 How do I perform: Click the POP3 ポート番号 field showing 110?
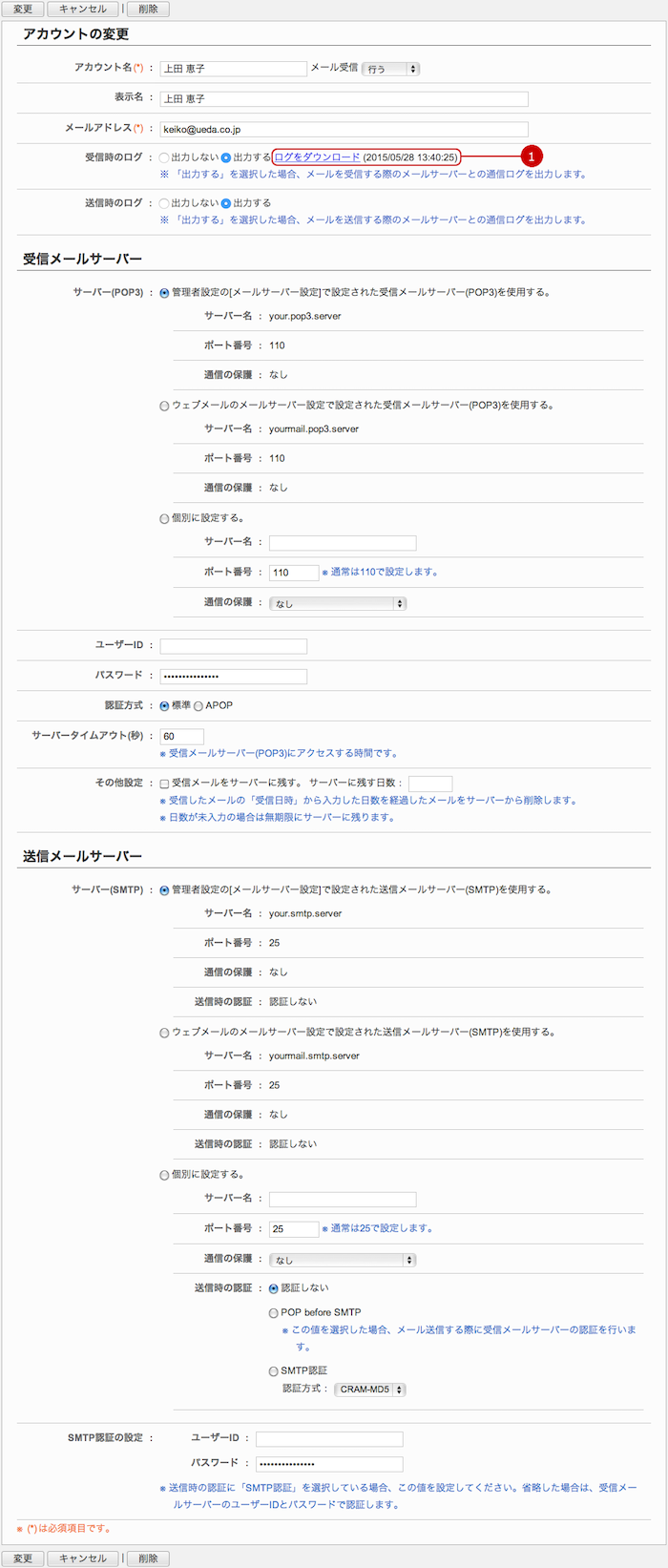click(x=294, y=573)
